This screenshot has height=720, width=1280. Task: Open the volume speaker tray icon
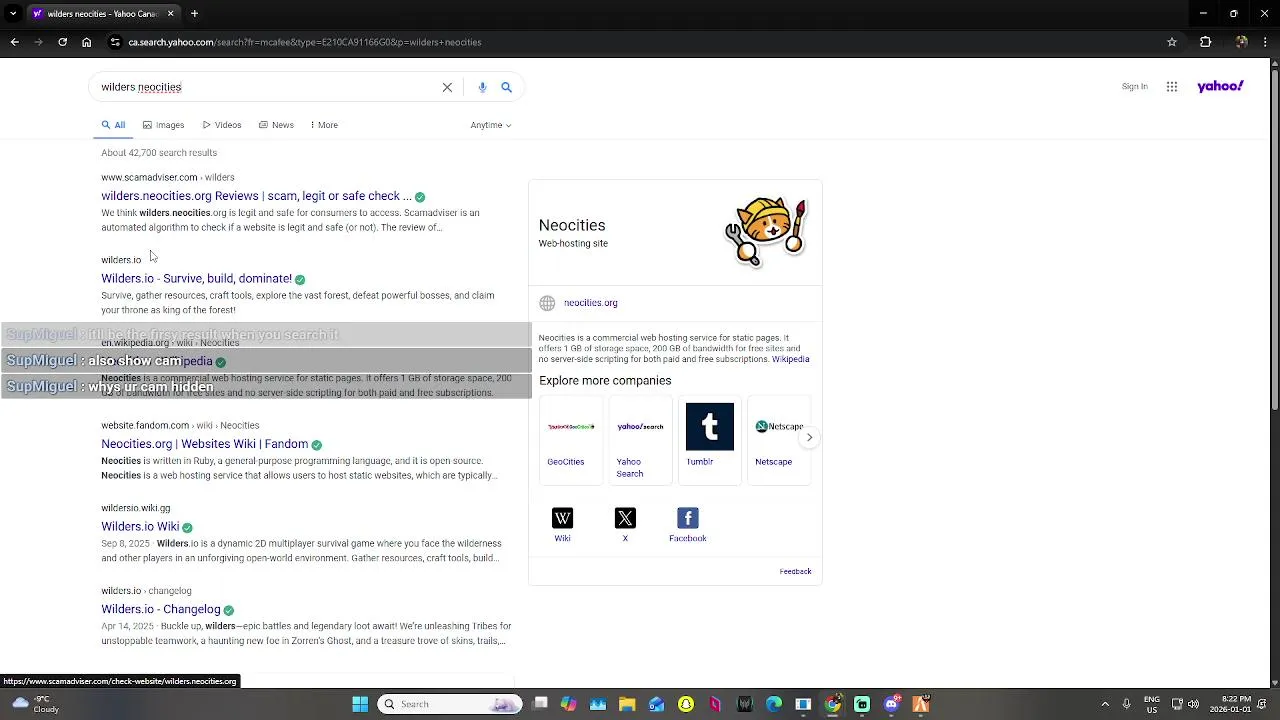click(x=1193, y=704)
